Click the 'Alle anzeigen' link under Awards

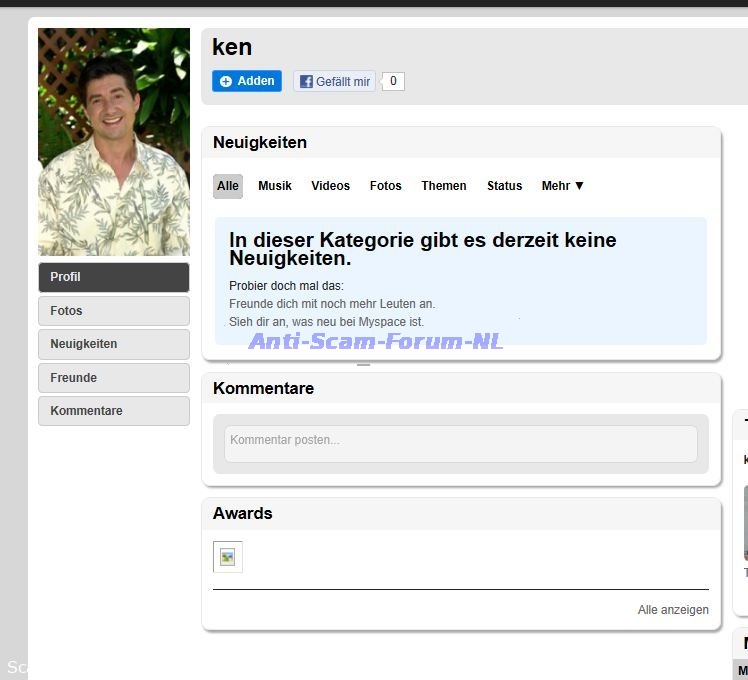673,610
